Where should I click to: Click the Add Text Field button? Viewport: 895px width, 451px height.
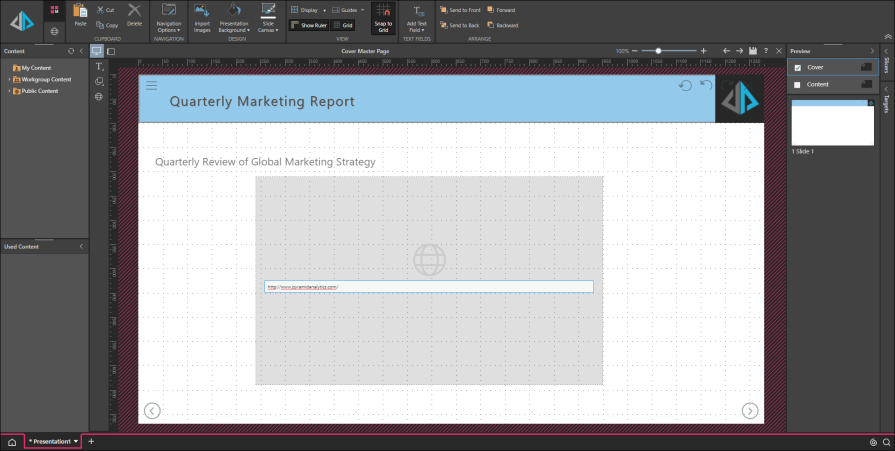tap(418, 17)
